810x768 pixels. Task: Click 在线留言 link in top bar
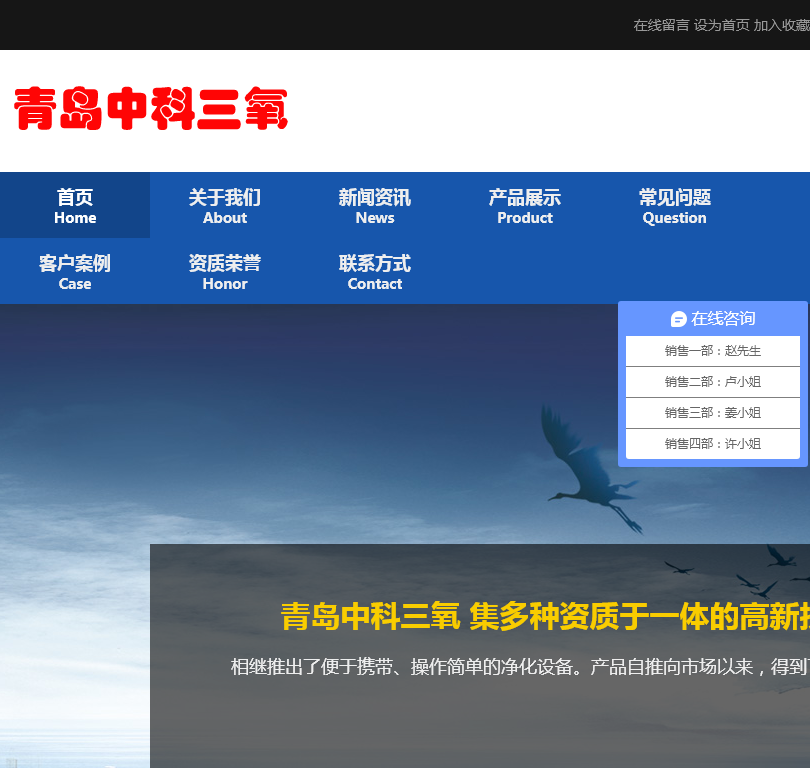tap(661, 25)
